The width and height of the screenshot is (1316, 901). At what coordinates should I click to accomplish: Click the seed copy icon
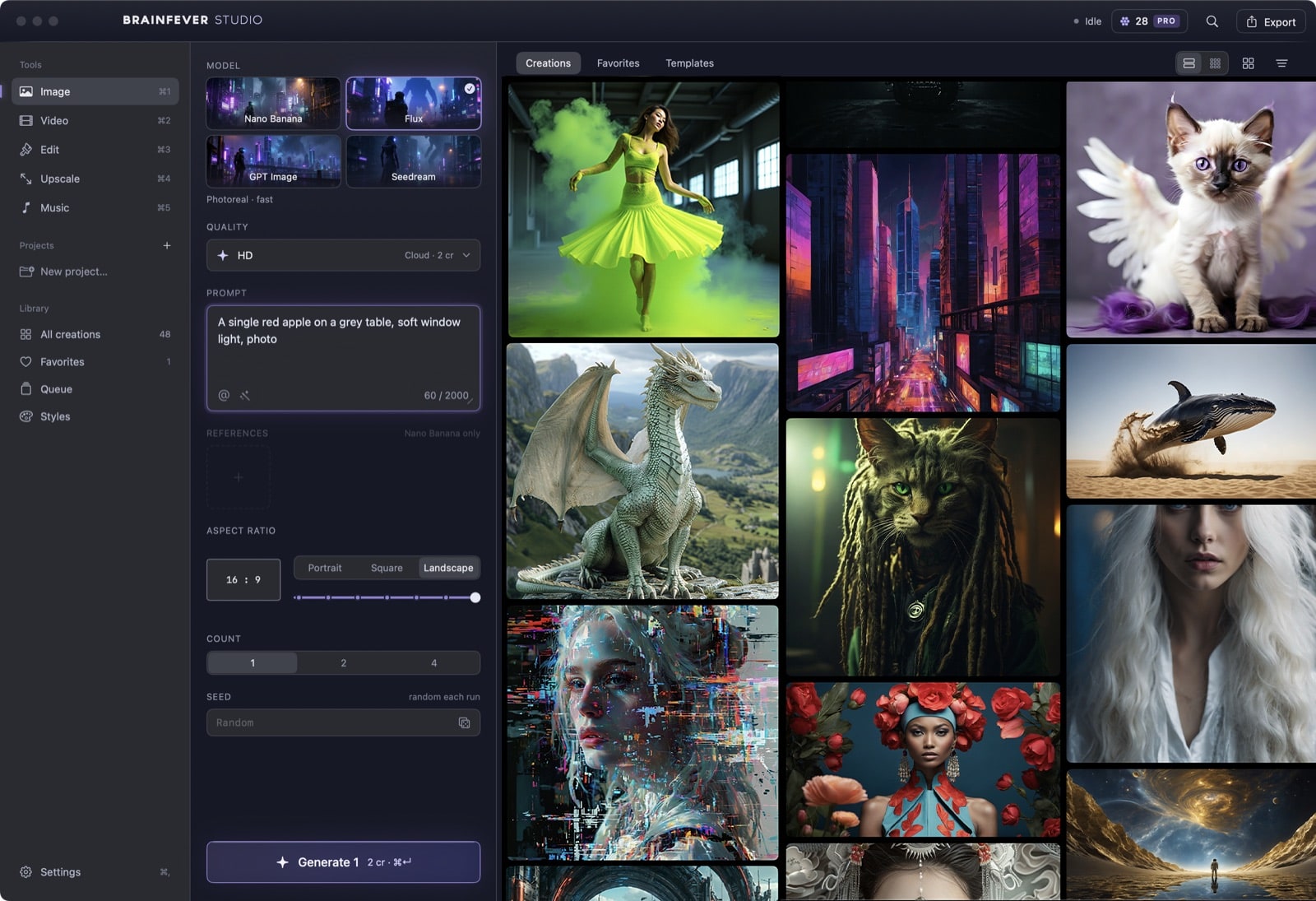click(x=464, y=722)
